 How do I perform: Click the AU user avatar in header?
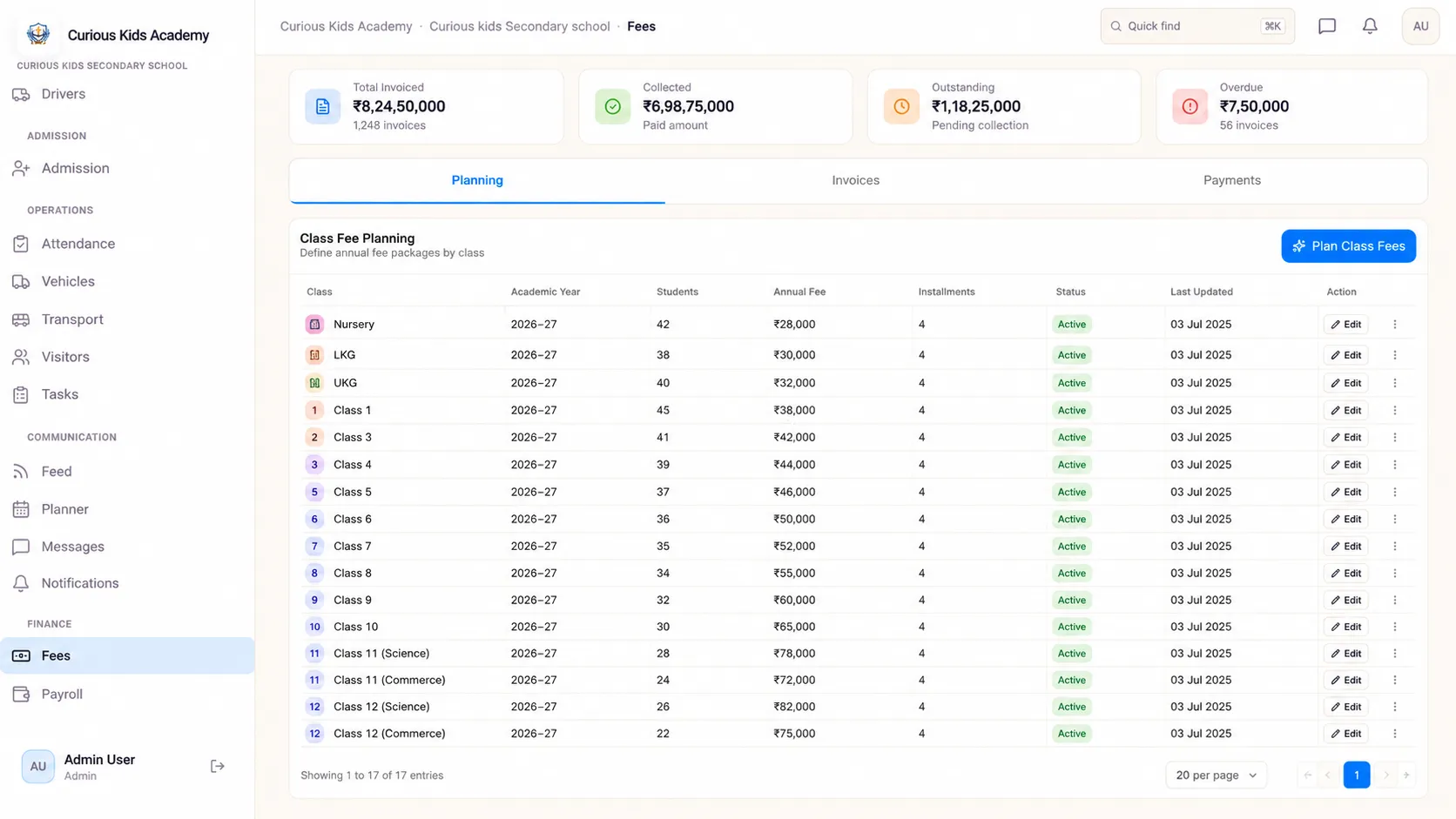click(x=1420, y=26)
